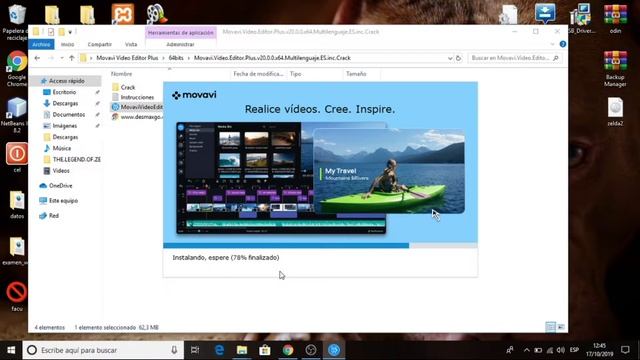Click the Windows Start button
Viewport: 640px width, 360px height.
11,350
